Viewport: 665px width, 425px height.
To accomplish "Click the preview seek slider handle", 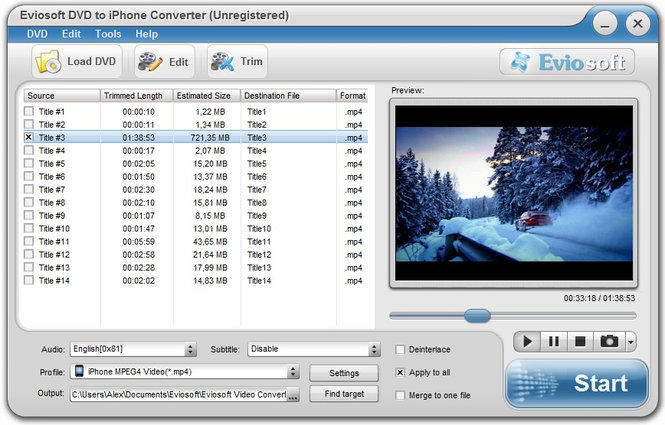I will pos(477,316).
